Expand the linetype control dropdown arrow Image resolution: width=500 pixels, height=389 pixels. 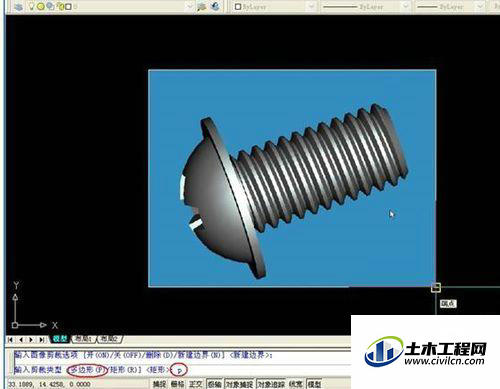(406, 6)
